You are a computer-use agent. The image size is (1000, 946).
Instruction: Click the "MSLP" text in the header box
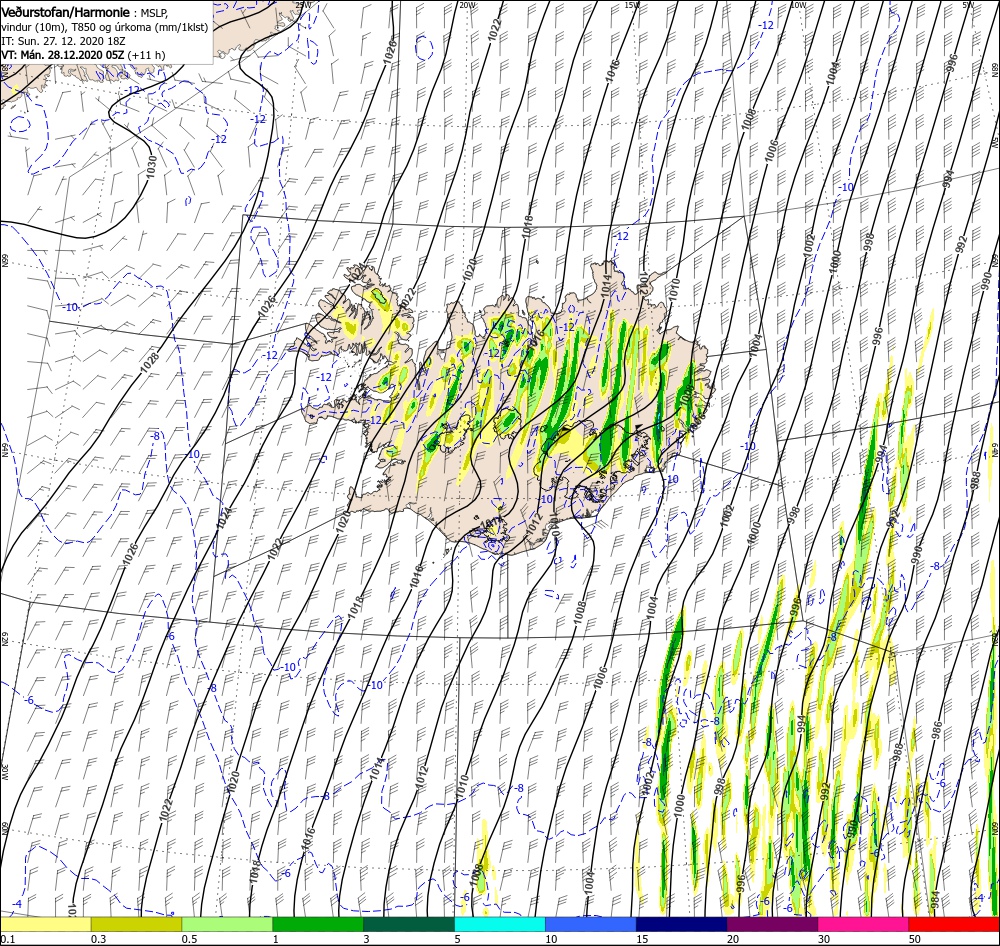click(154, 13)
